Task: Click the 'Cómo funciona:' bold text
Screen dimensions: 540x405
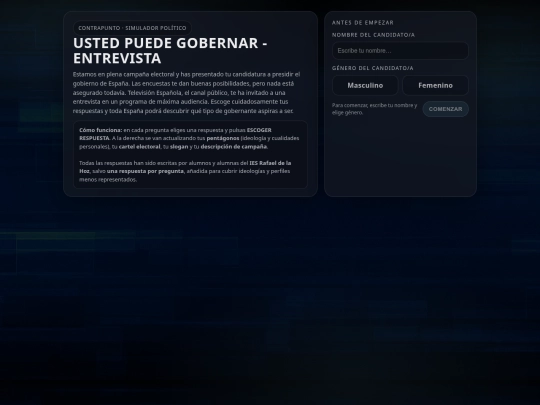Action: (101, 130)
